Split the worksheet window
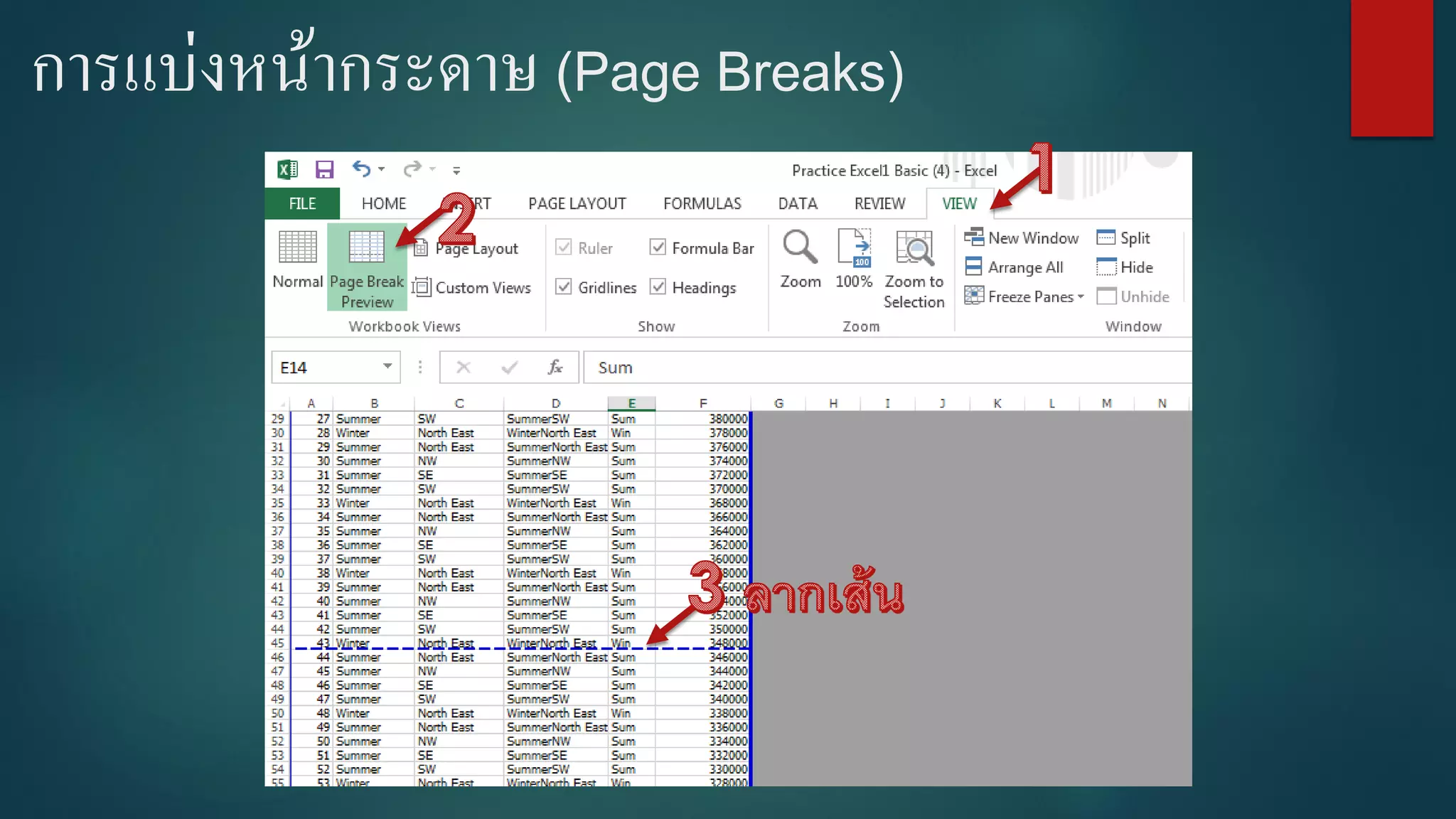Screen dimensions: 1456x819 tap(1123, 237)
